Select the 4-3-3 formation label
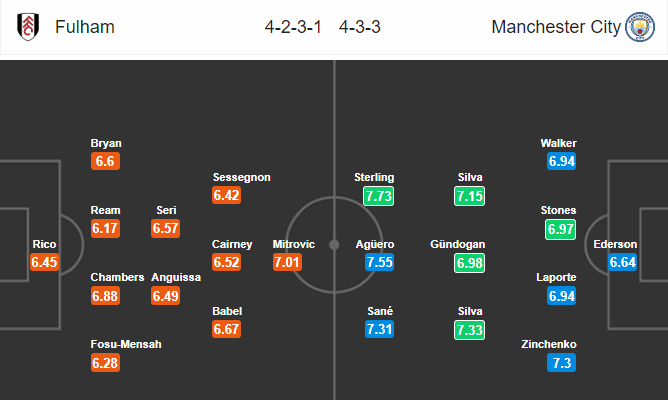 360,27
